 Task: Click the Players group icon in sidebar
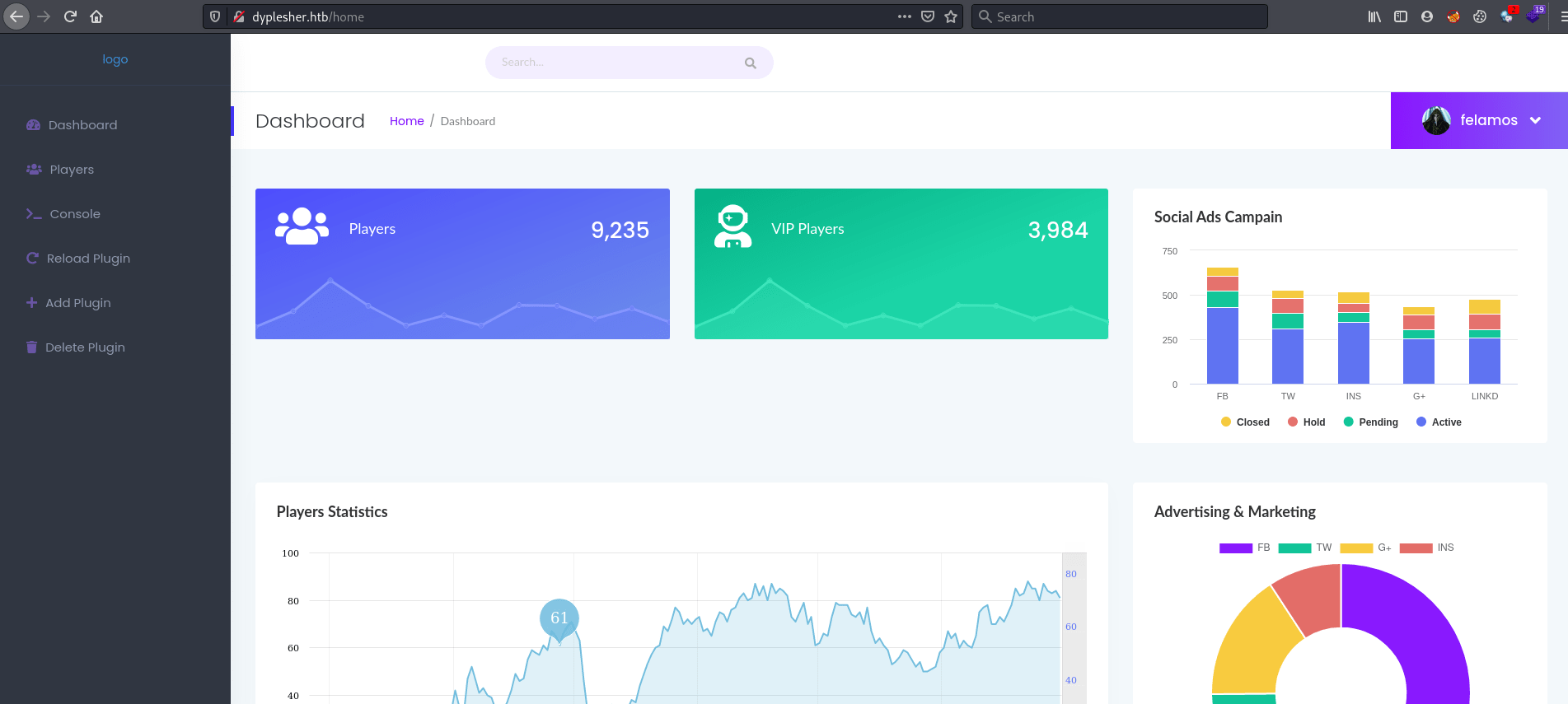click(x=34, y=170)
